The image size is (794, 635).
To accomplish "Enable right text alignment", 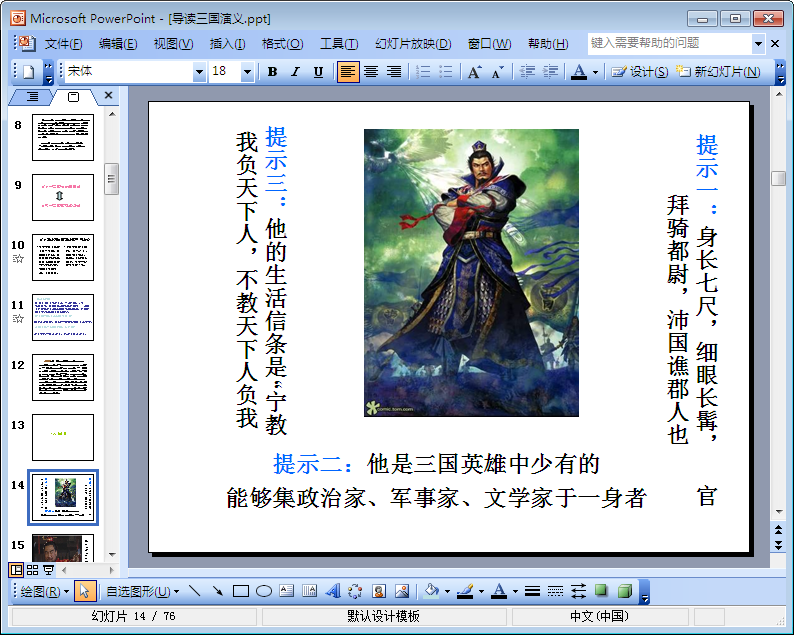I will point(394,72).
